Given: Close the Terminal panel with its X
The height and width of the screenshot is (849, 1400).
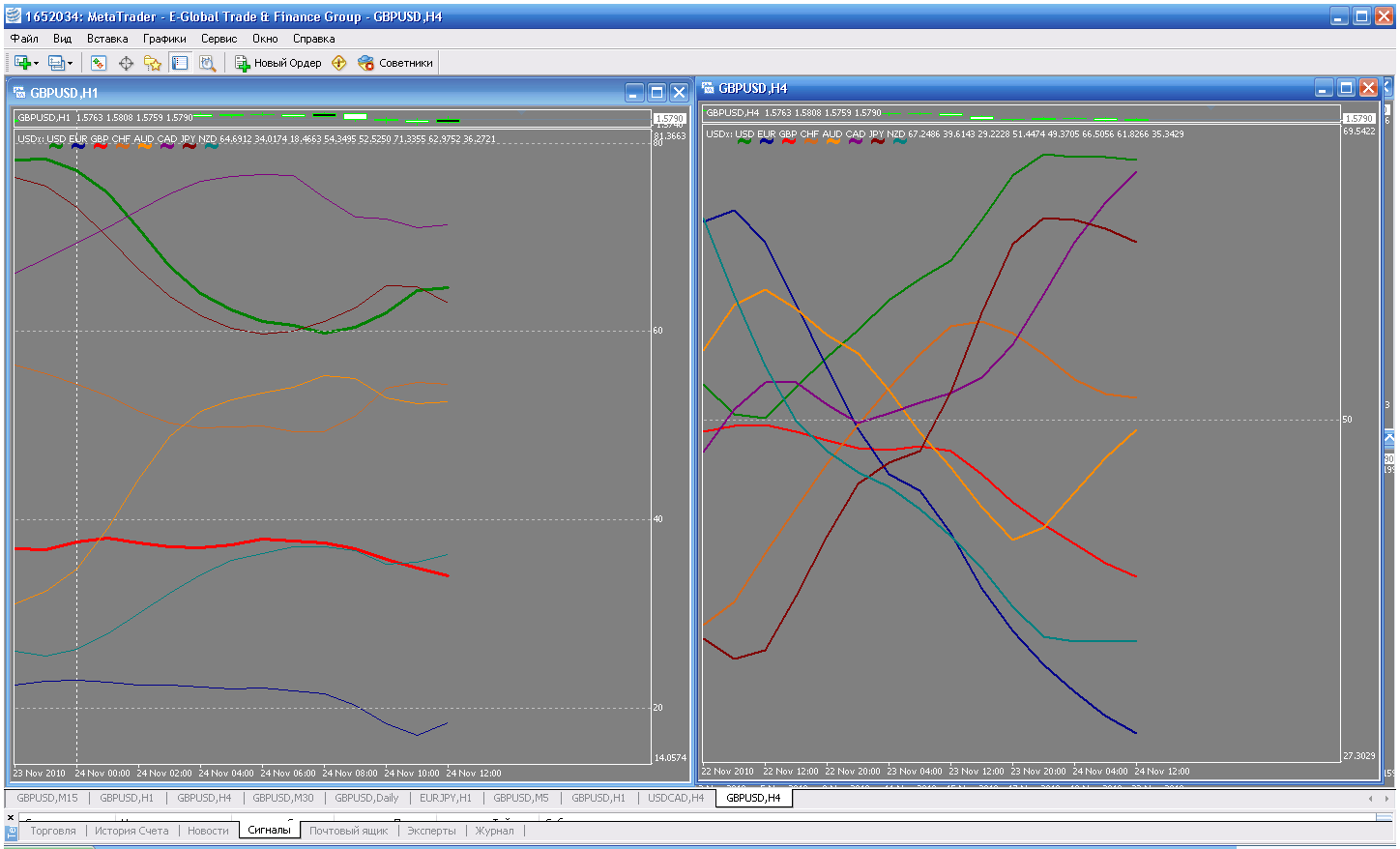Looking at the screenshot, I should pyautogui.click(x=12, y=818).
